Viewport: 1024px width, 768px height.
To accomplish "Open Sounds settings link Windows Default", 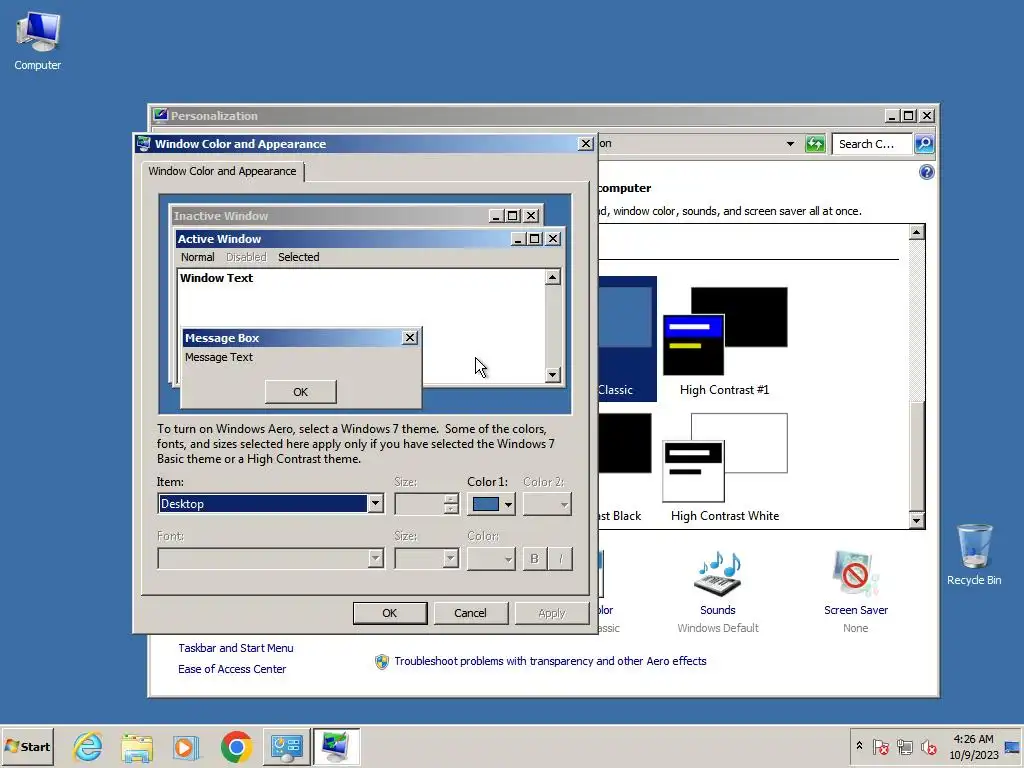I will (718, 628).
